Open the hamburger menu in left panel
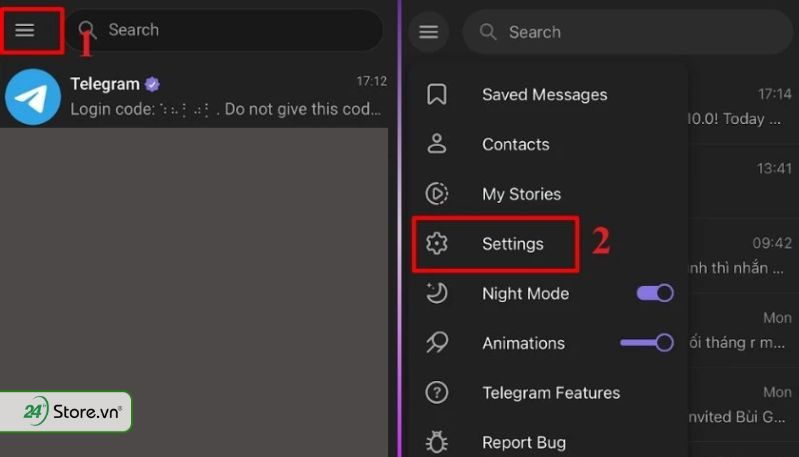Screen dimensions: 799x457 pos(25,30)
